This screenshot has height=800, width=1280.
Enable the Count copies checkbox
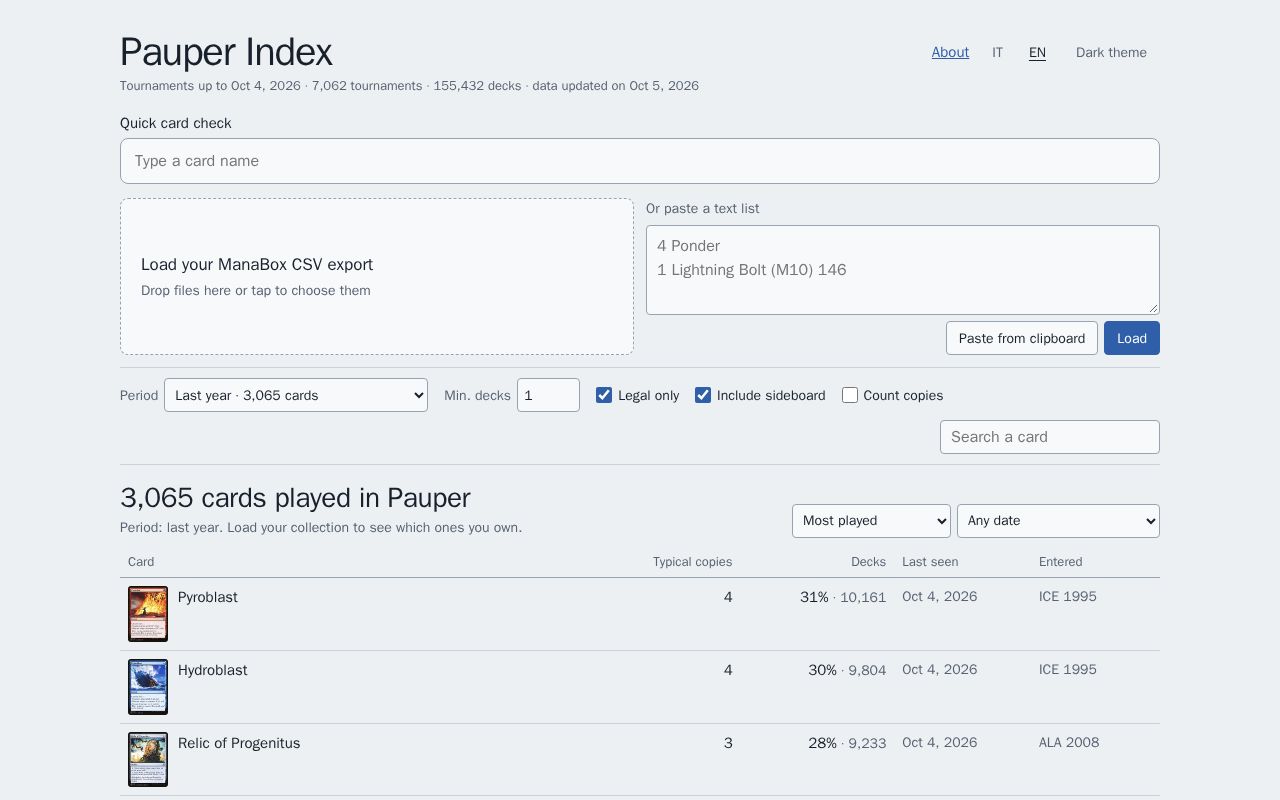[x=850, y=395]
